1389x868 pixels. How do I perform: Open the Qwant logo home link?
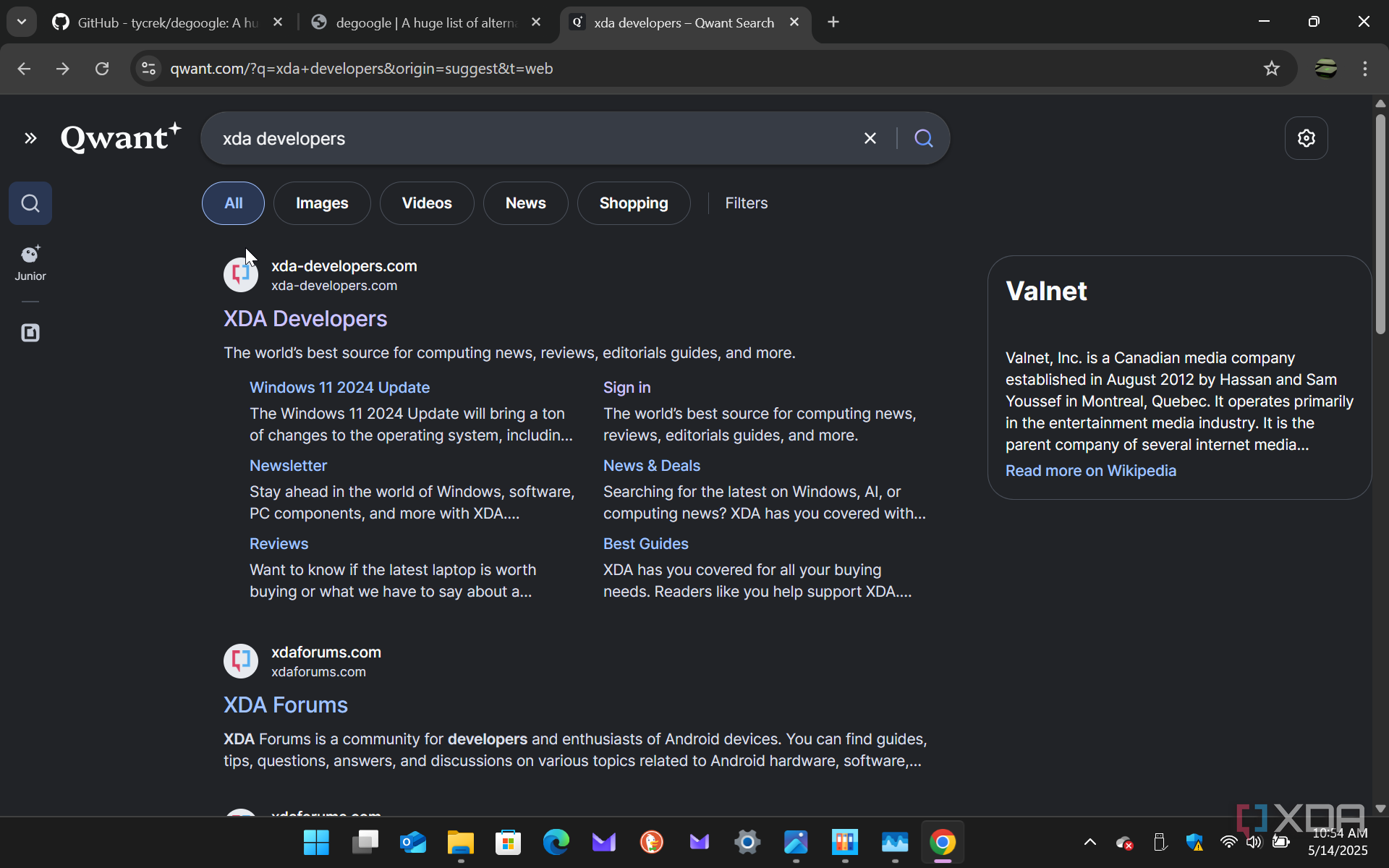(x=121, y=137)
